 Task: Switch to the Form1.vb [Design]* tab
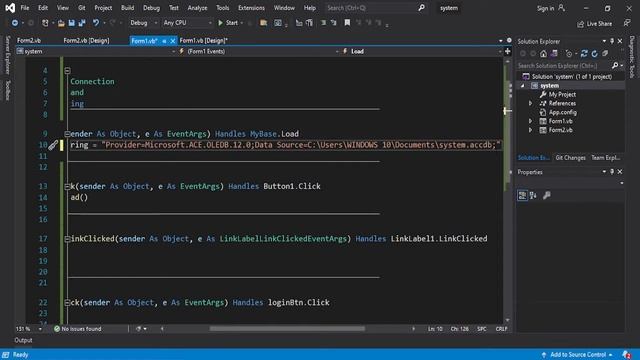coord(204,41)
